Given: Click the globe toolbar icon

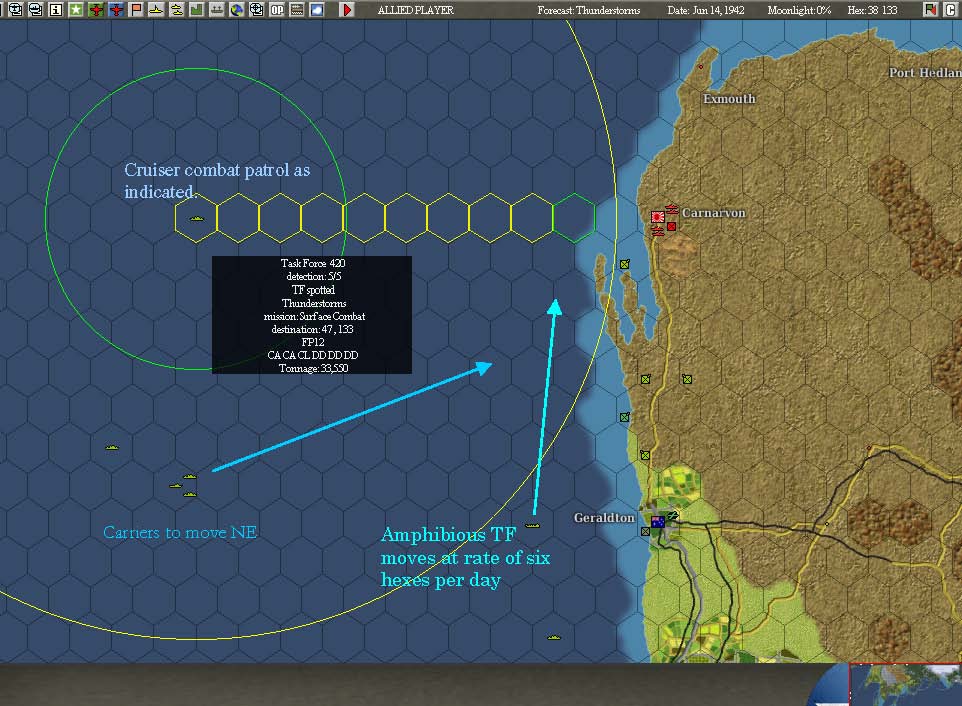Looking at the screenshot, I should (236, 10).
